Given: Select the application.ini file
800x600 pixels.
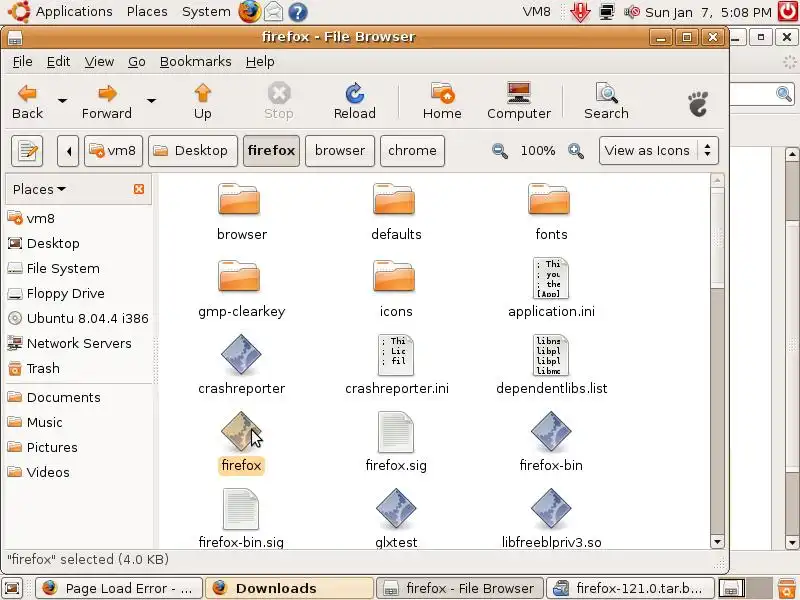Looking at the screenshot, I should (x=551, y=279).
